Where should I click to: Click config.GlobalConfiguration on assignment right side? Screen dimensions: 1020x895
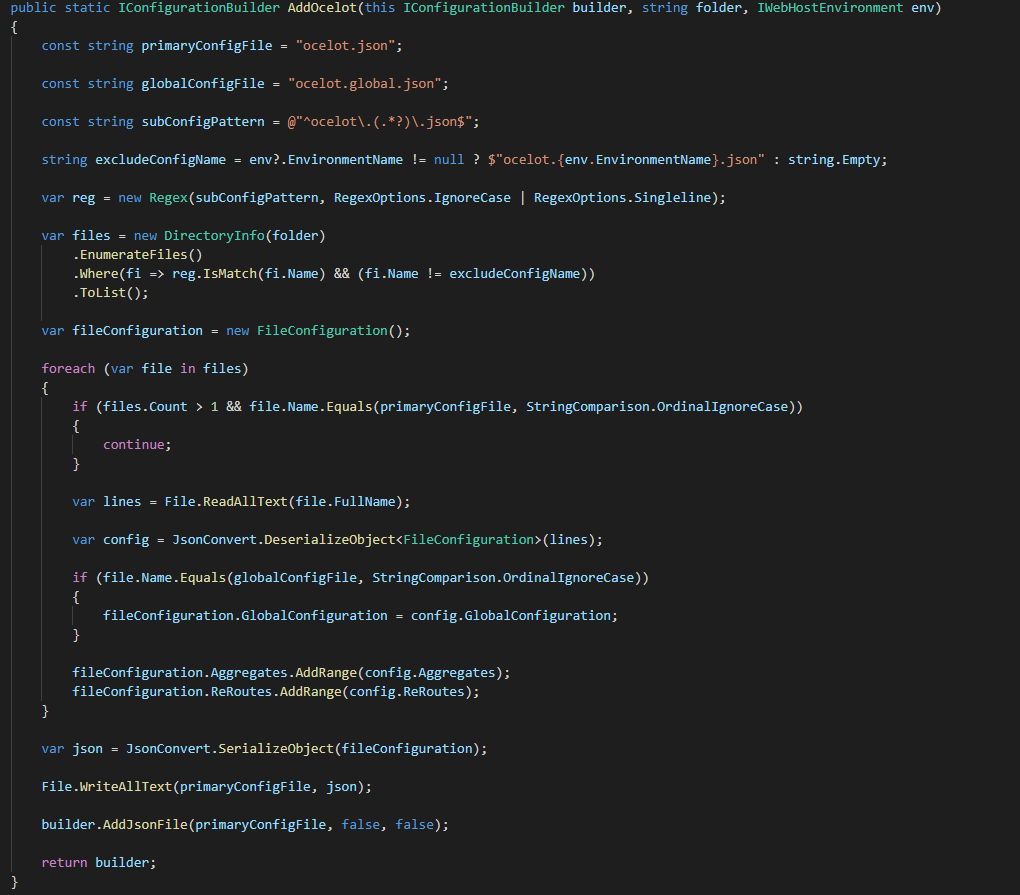click(511, 615)
